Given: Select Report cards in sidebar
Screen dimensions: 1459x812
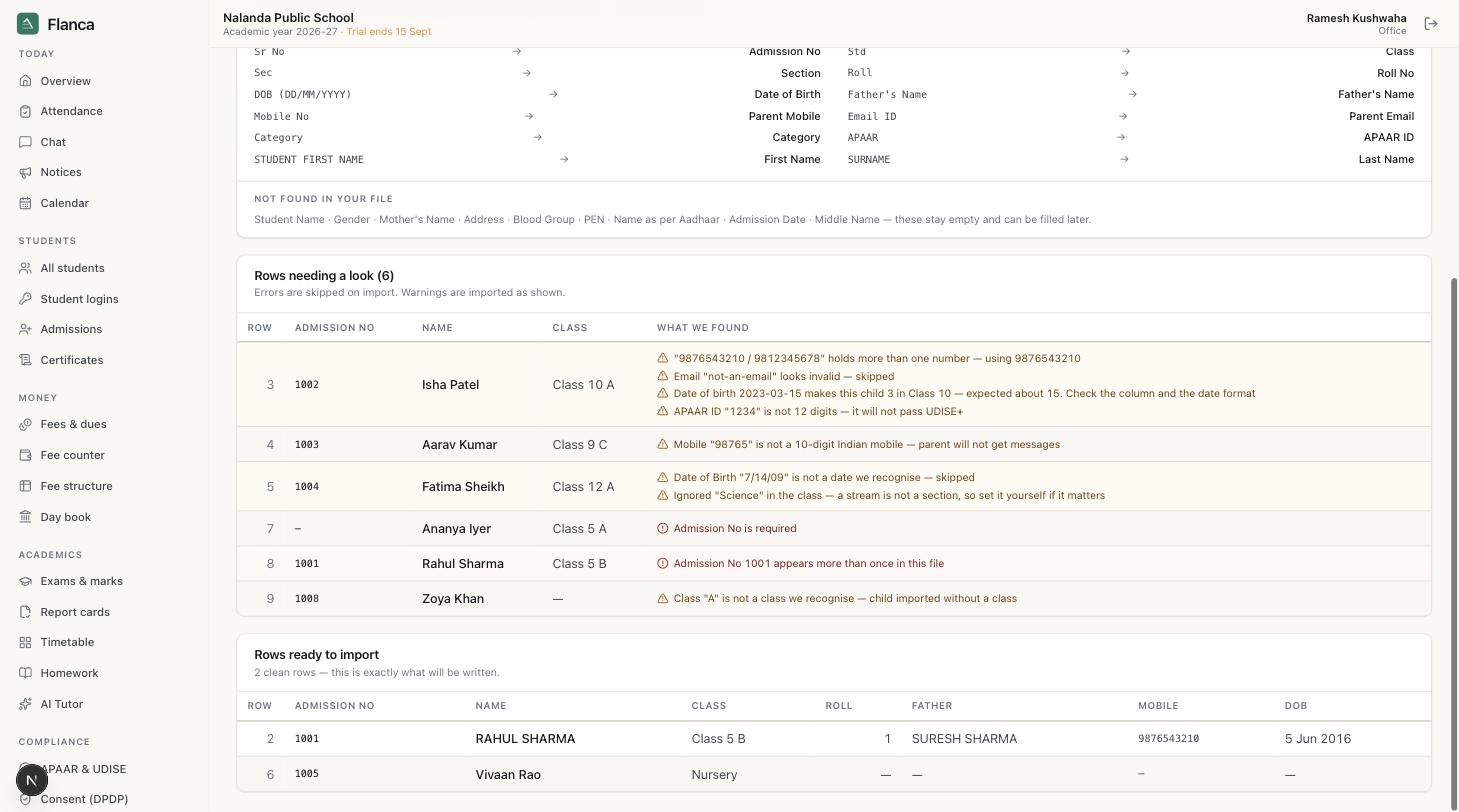Looking at the screenshot, I should tap(75, 612).
